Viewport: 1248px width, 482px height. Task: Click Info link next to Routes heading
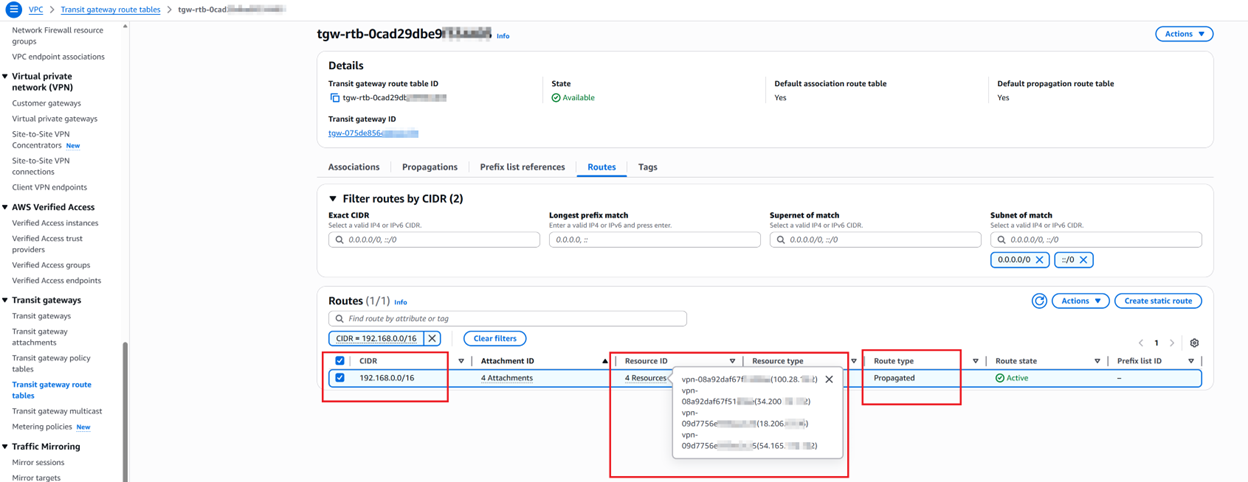pos(401,302)
